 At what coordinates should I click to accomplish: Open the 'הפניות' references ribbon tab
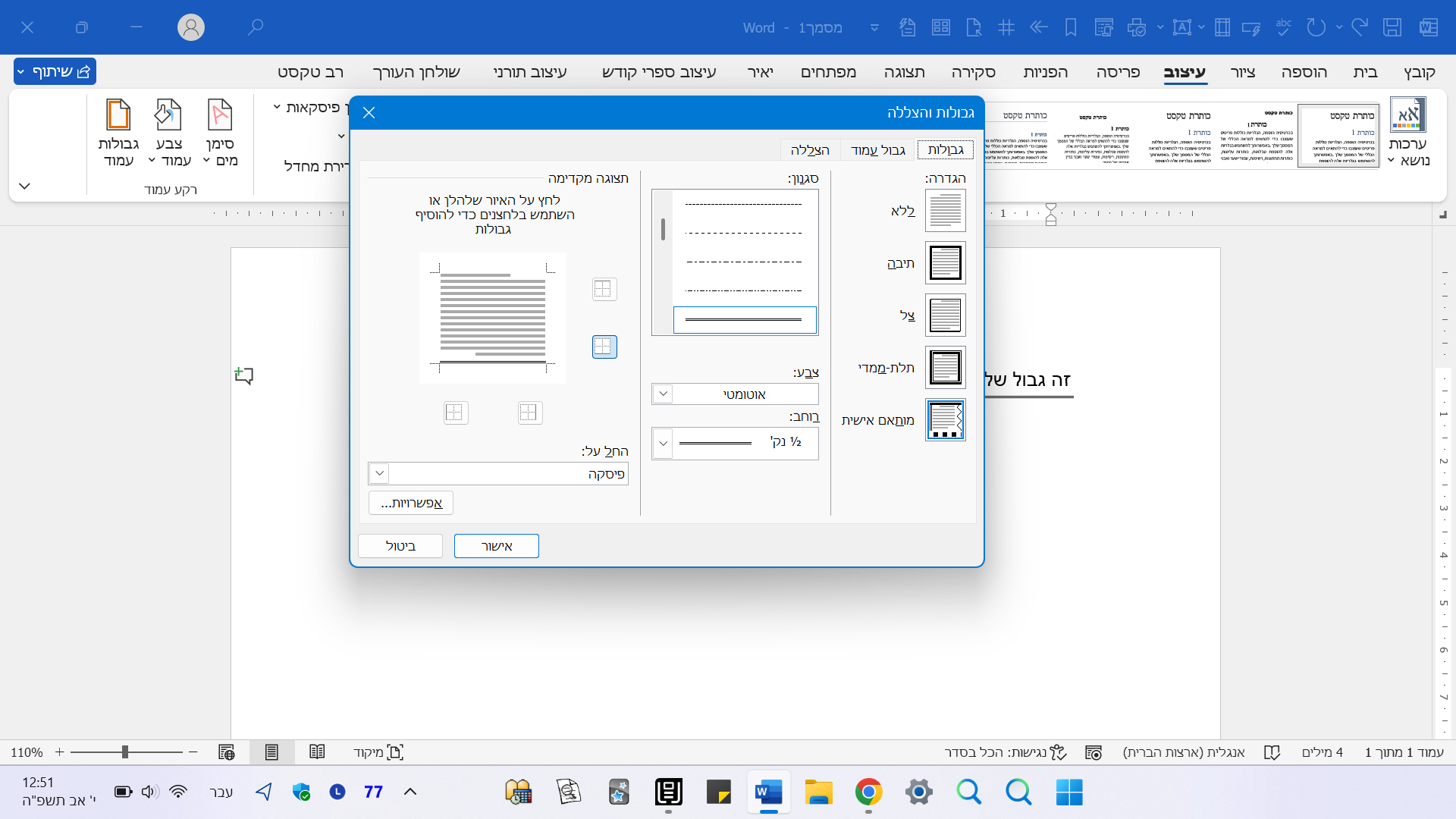pyautogui.click(x=1045, y=72)
